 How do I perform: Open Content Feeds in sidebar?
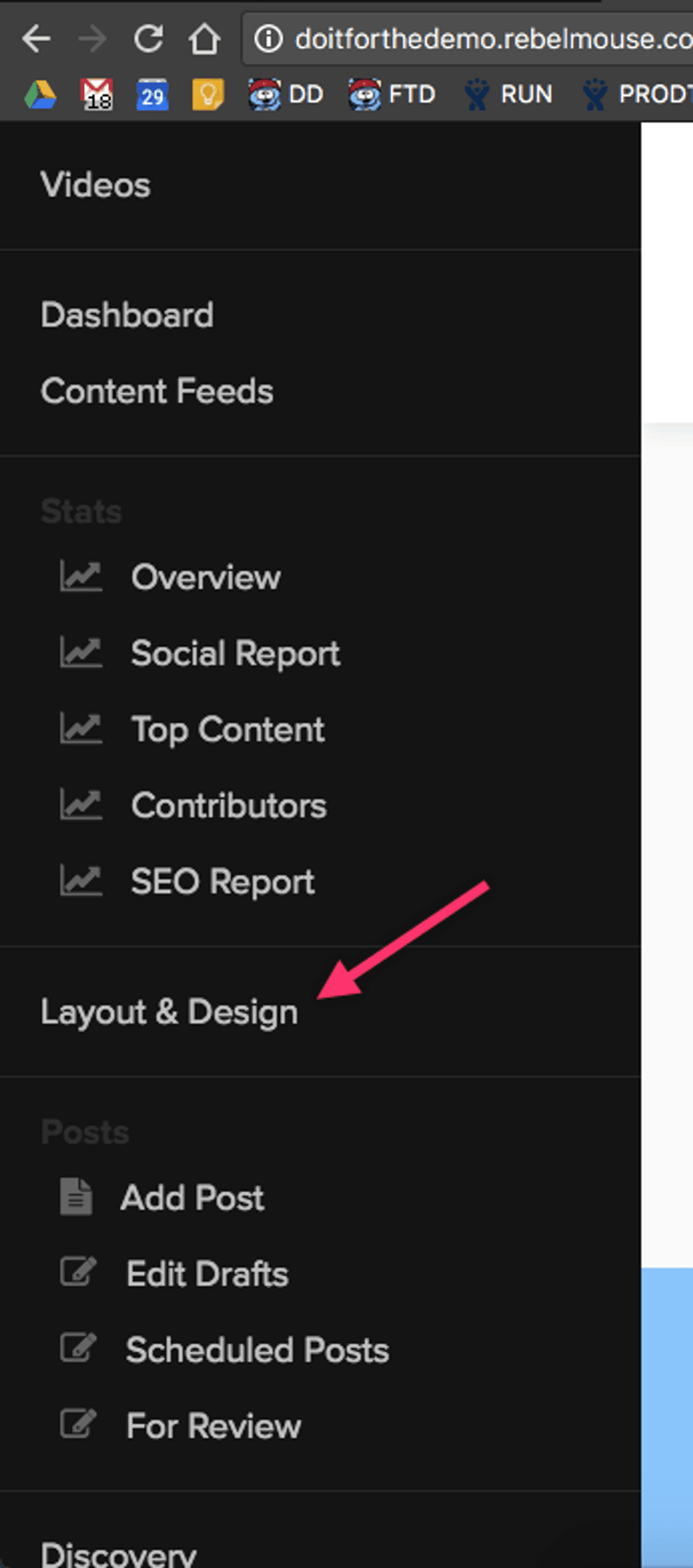click(x=157, y=391)
